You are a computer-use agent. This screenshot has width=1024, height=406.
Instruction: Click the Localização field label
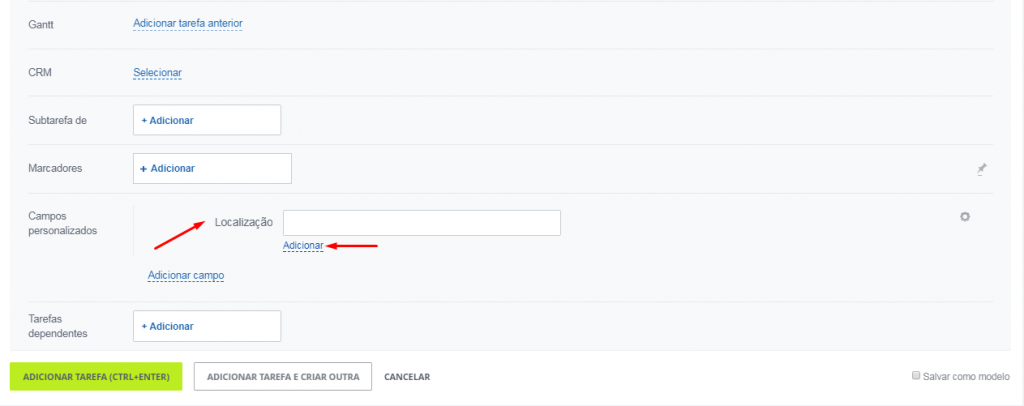[x=244, y=223]
